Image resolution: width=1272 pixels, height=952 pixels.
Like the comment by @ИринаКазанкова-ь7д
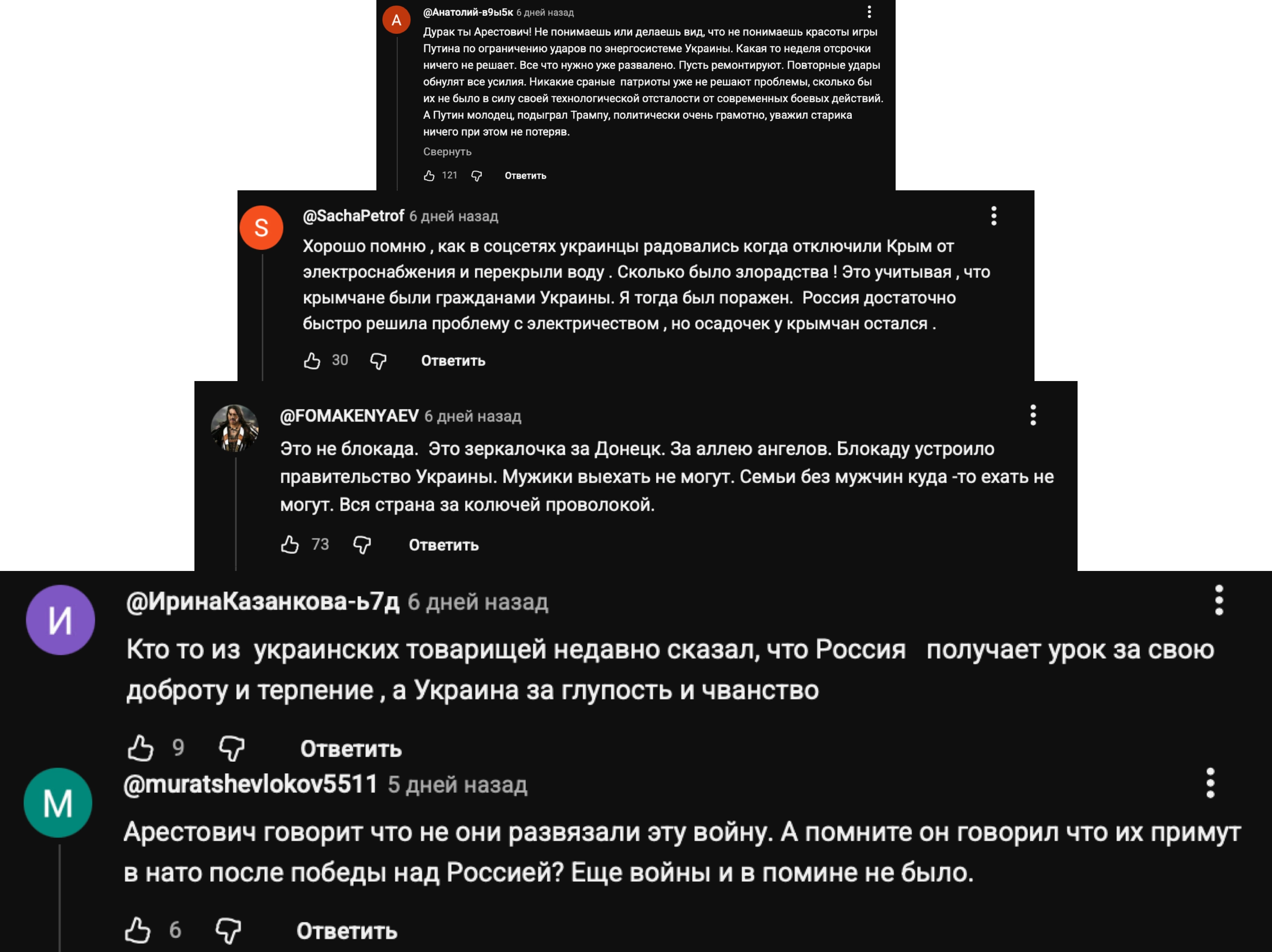[140, 748]
